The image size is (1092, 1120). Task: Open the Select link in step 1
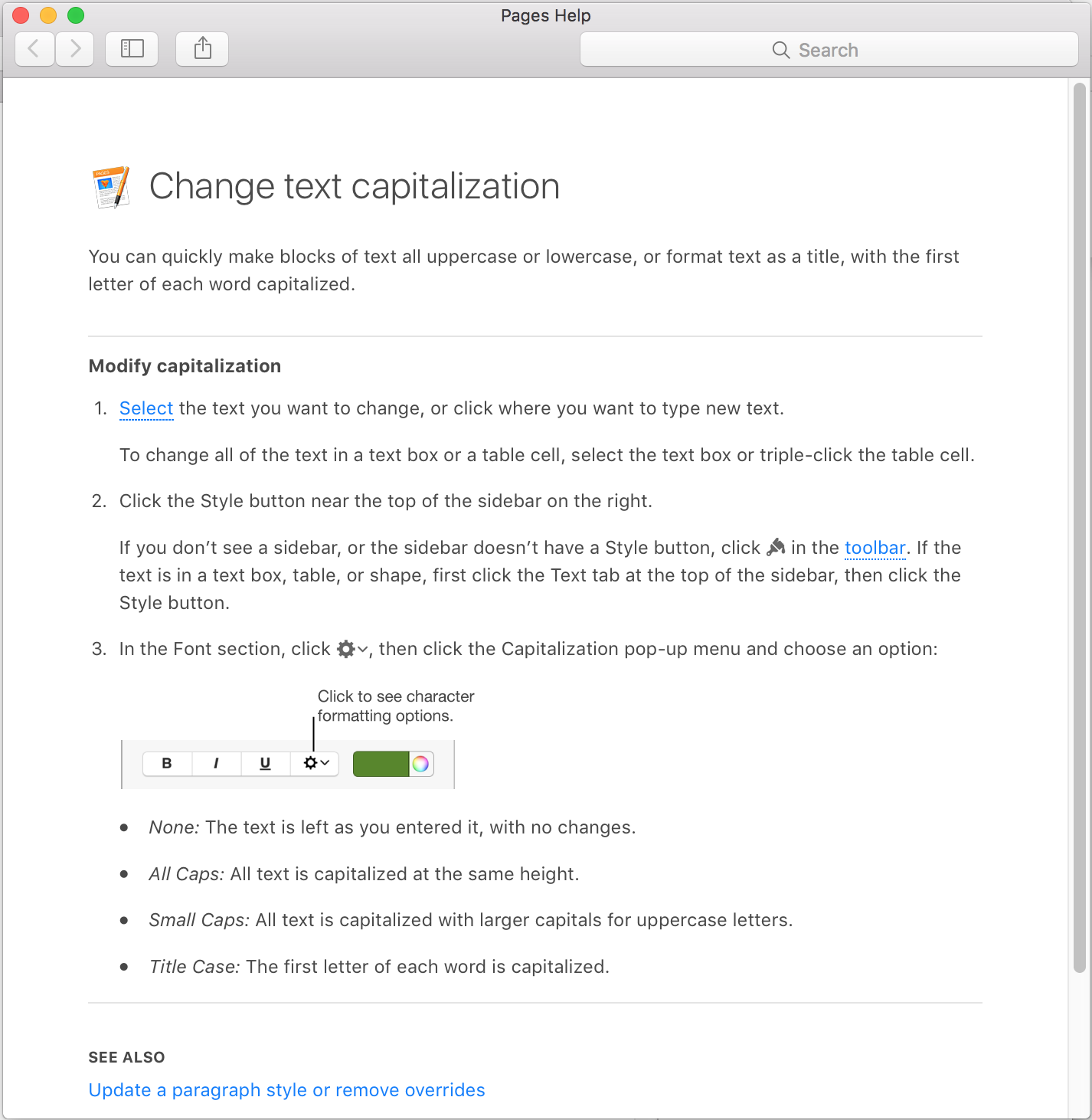click(x=146, y=408)
